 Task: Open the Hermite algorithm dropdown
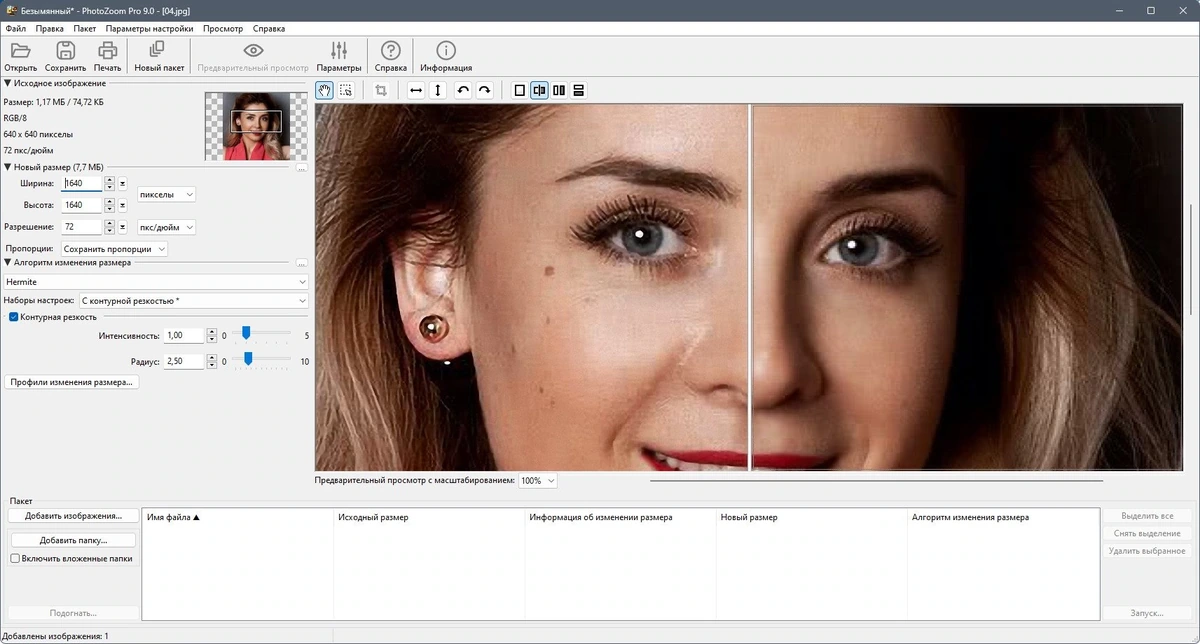coord(155,282)
